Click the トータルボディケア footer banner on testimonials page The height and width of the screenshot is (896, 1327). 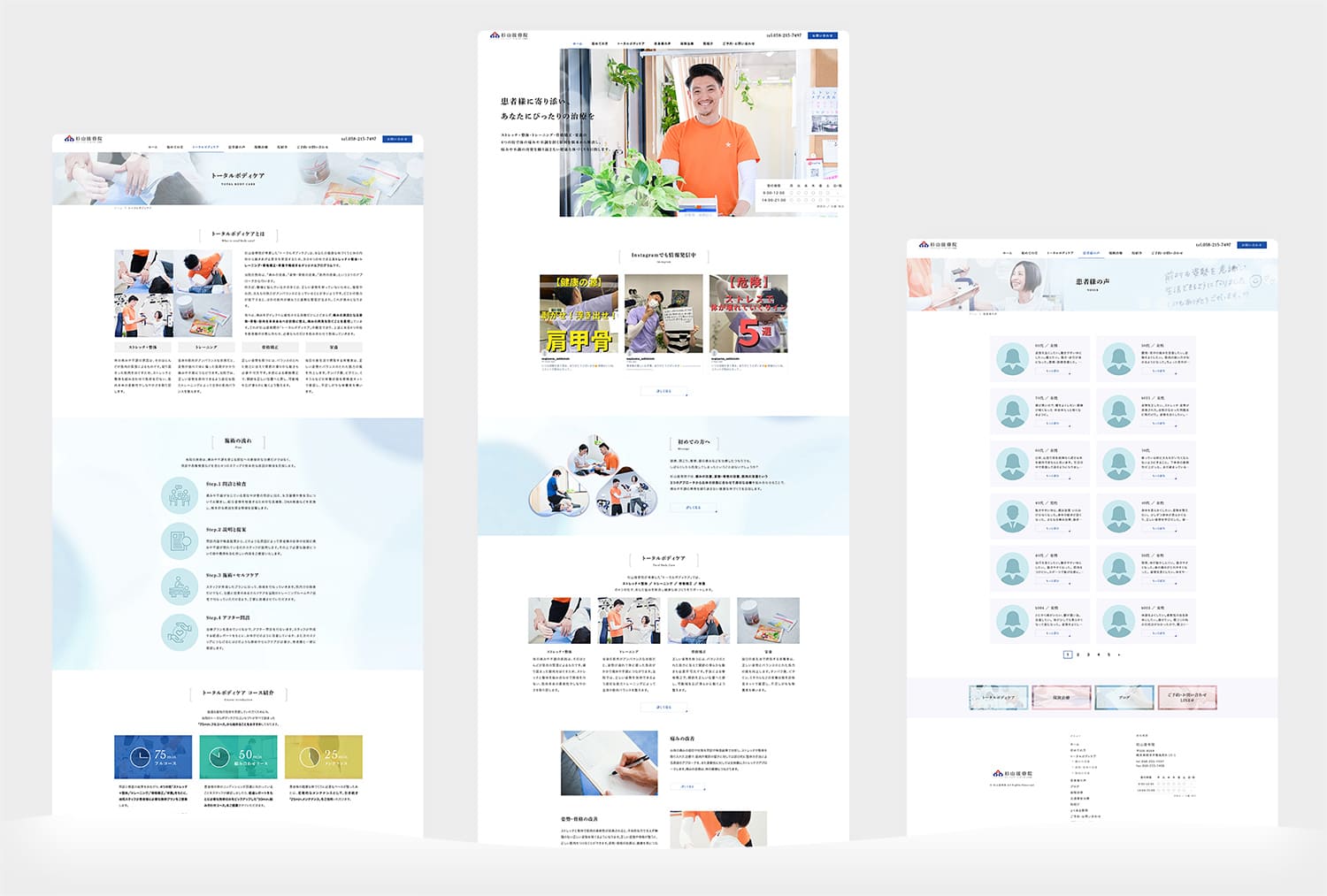[998, 697]
